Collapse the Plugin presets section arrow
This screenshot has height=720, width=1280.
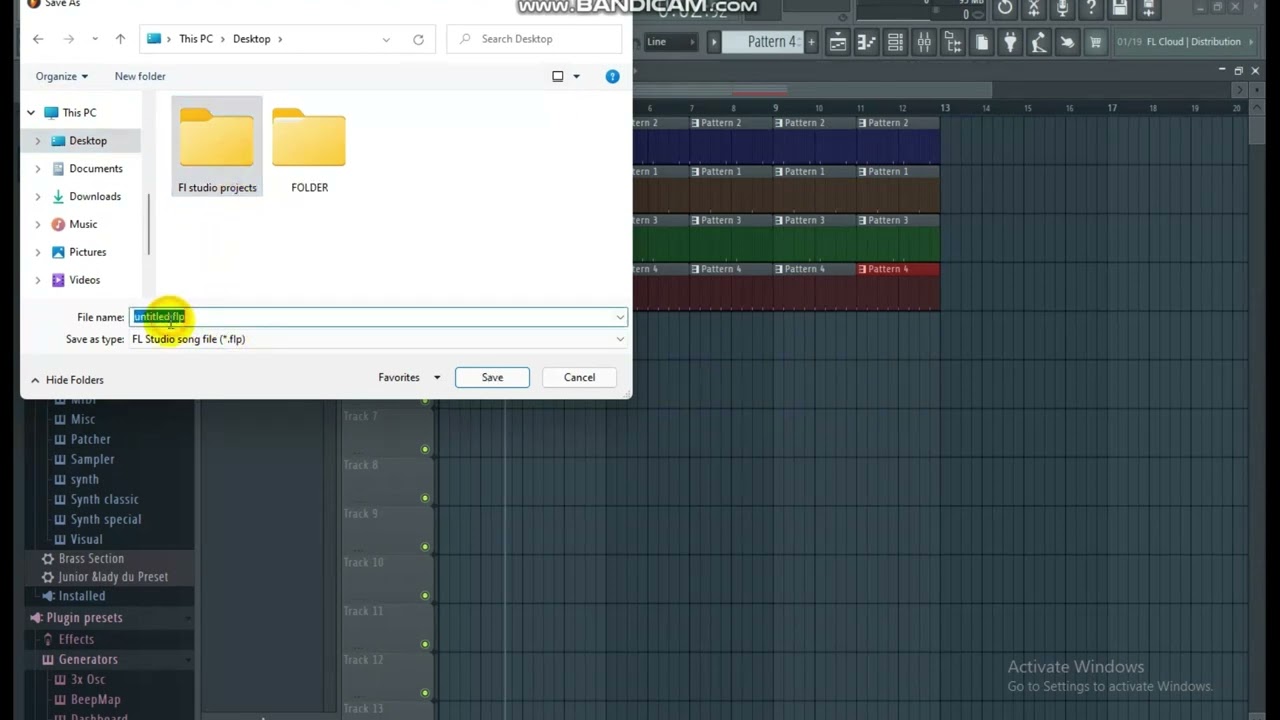point(187,618)
